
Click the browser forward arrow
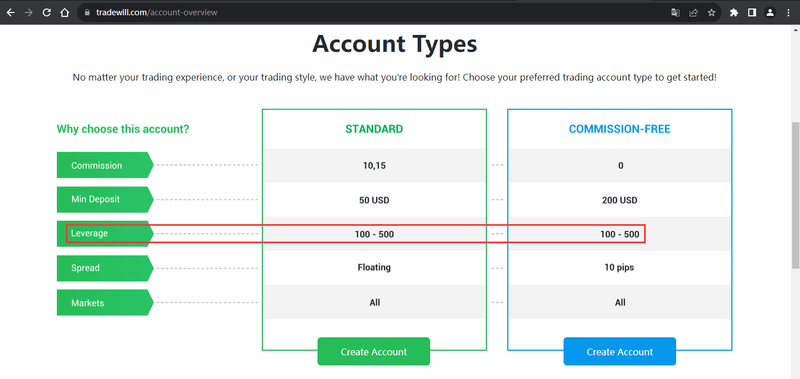[x=29, y=13]
